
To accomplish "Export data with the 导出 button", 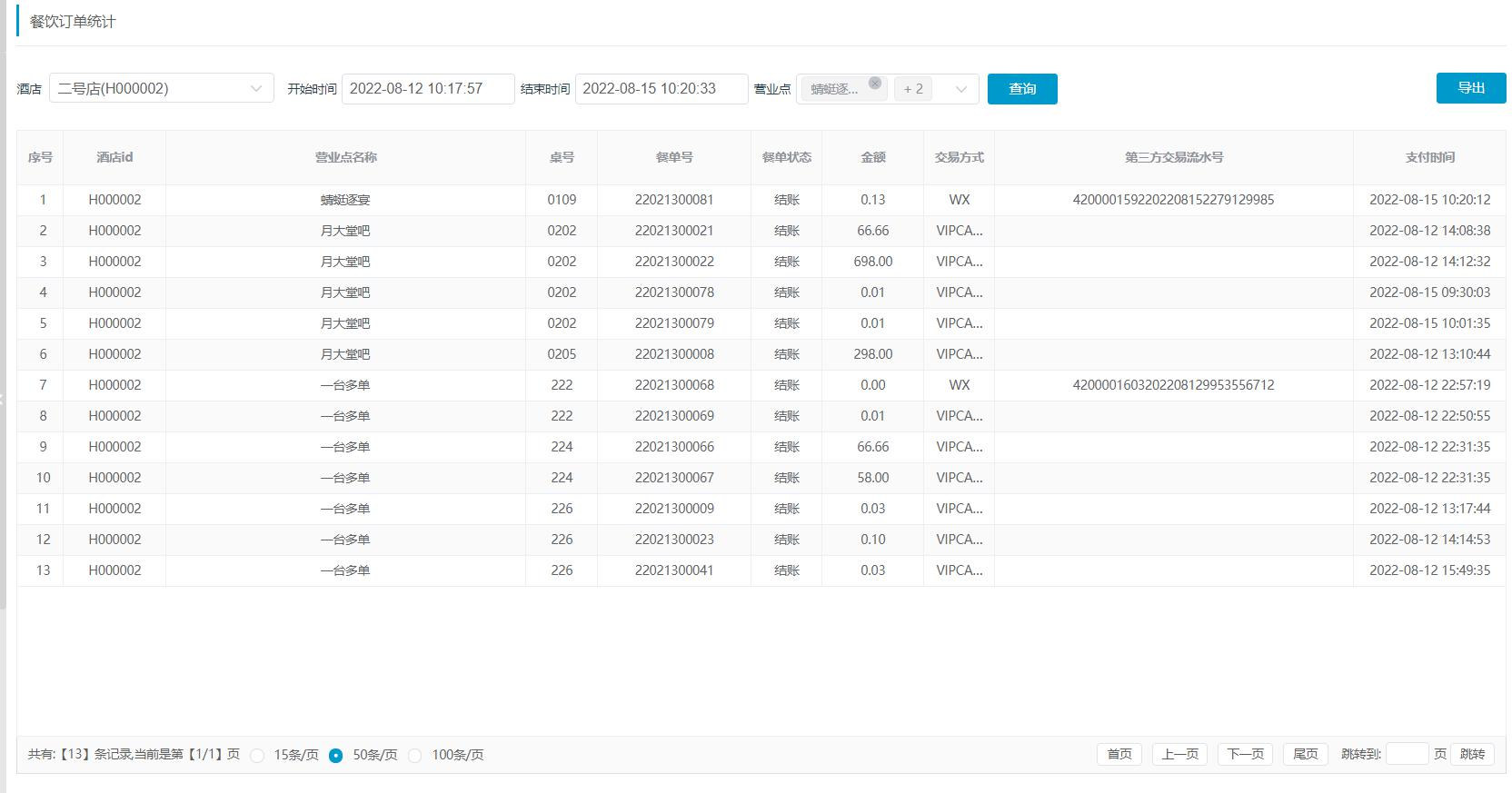I will tap(1470, 88).
